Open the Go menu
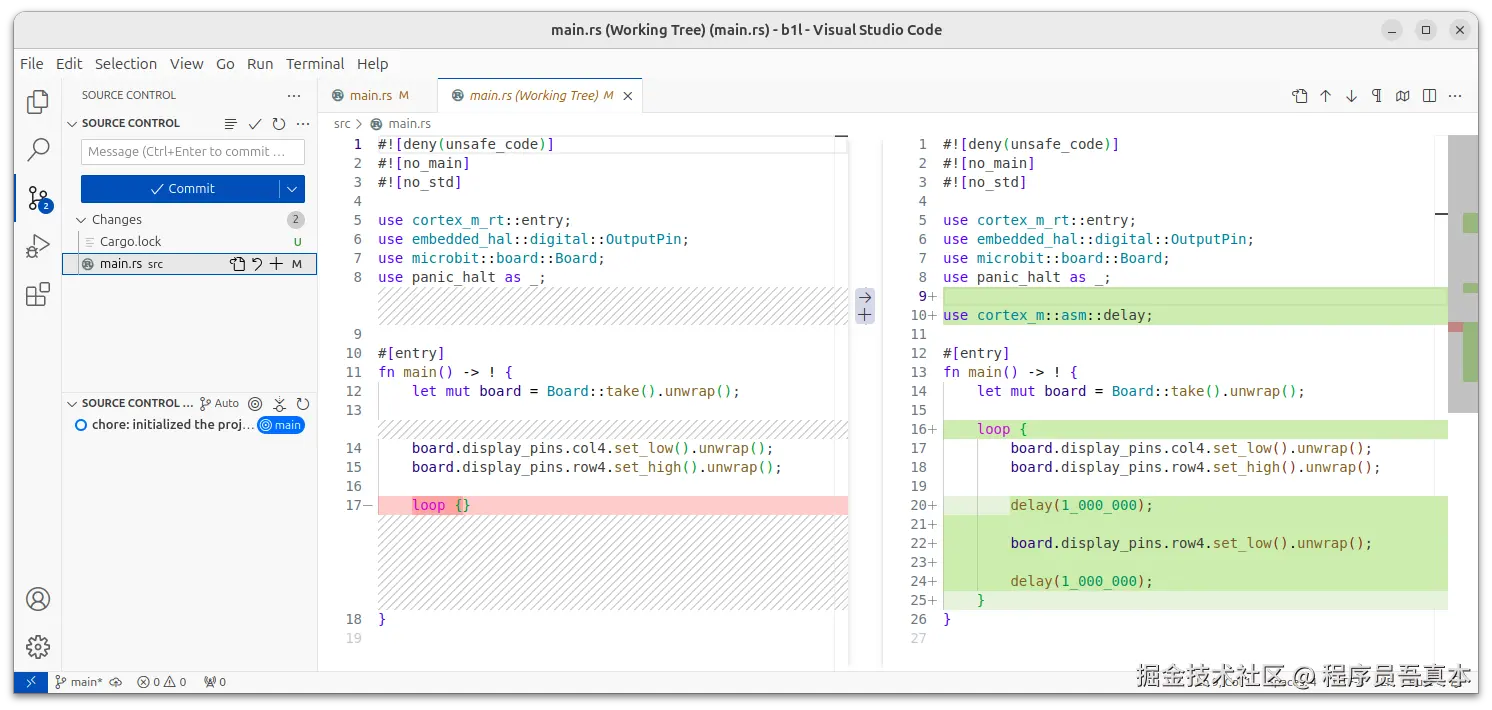1492x710 pixels. pos(225,64)
